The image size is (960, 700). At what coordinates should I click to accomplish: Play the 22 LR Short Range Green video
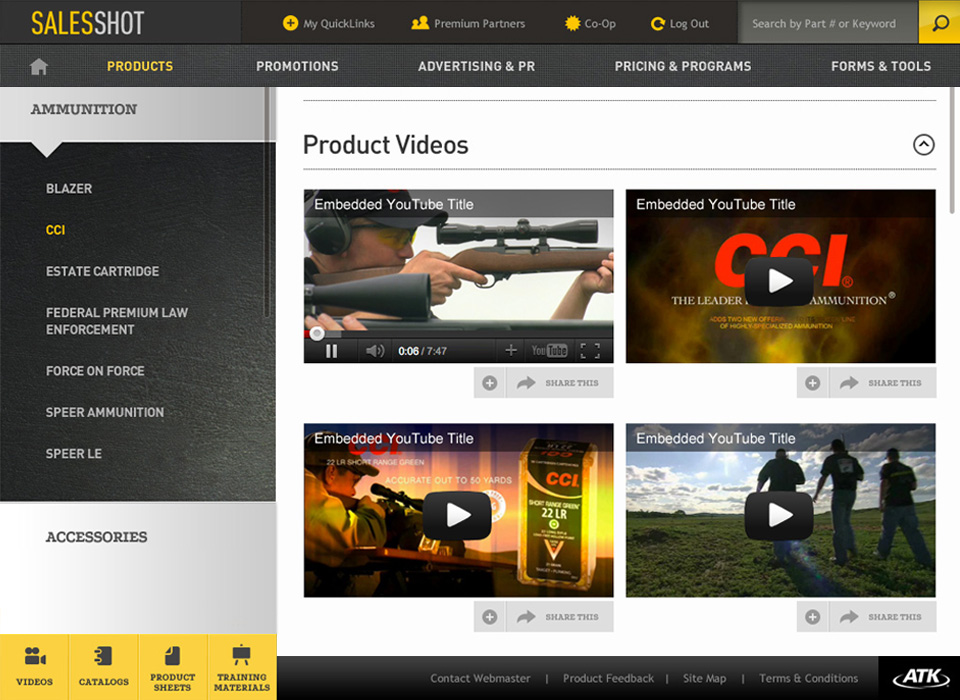tap(457, 516)
